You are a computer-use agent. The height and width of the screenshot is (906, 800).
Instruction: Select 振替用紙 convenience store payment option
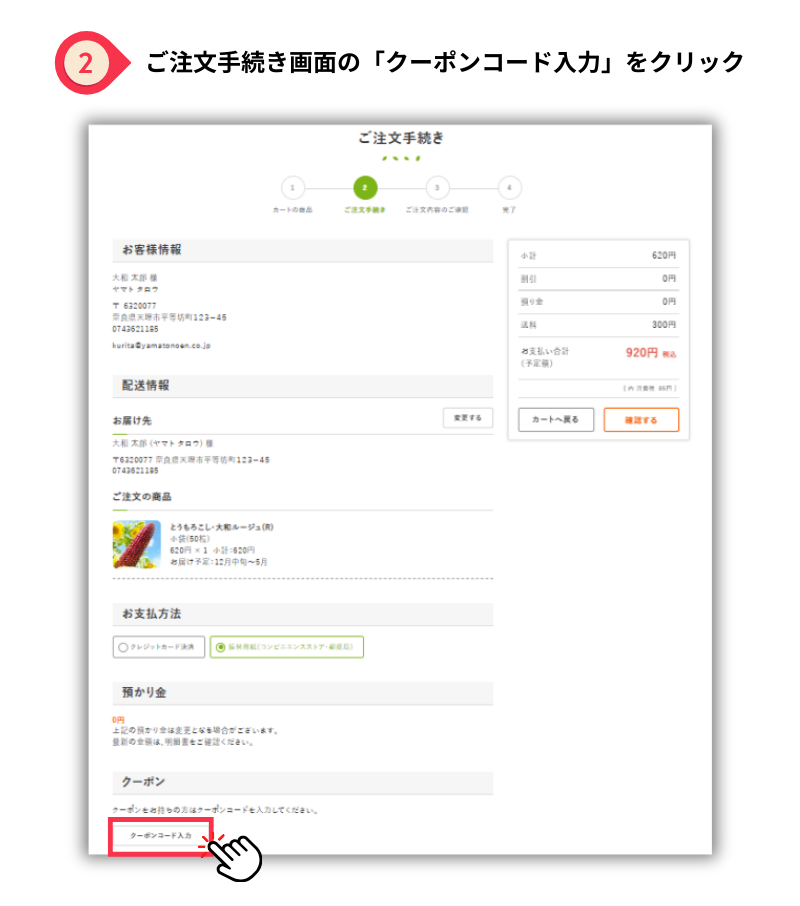(287, 647)
